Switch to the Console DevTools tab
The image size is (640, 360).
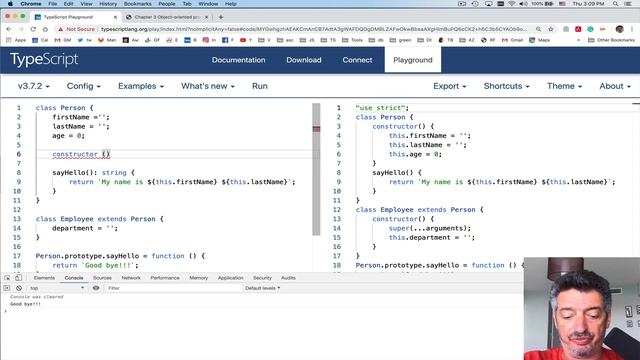pos(74,278)
